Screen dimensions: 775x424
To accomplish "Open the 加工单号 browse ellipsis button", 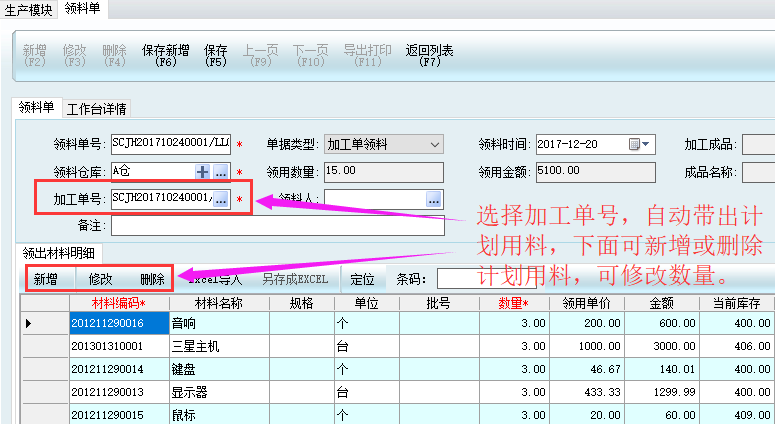I will (220, 199).
